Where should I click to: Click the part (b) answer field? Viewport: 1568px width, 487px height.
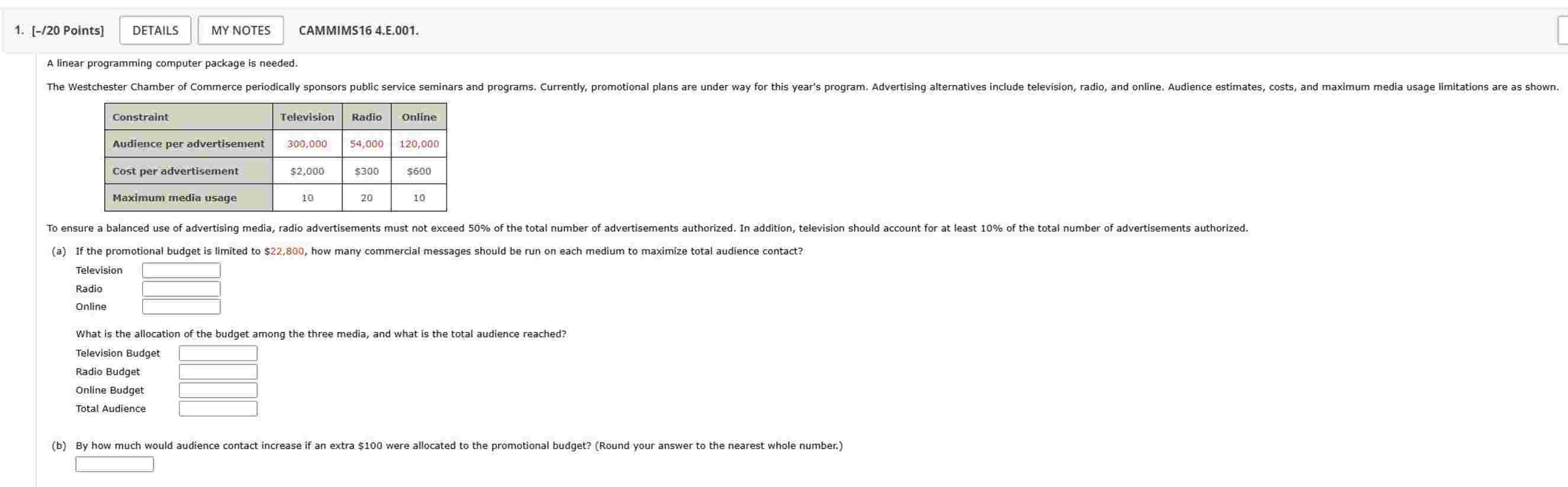point(114,464)
